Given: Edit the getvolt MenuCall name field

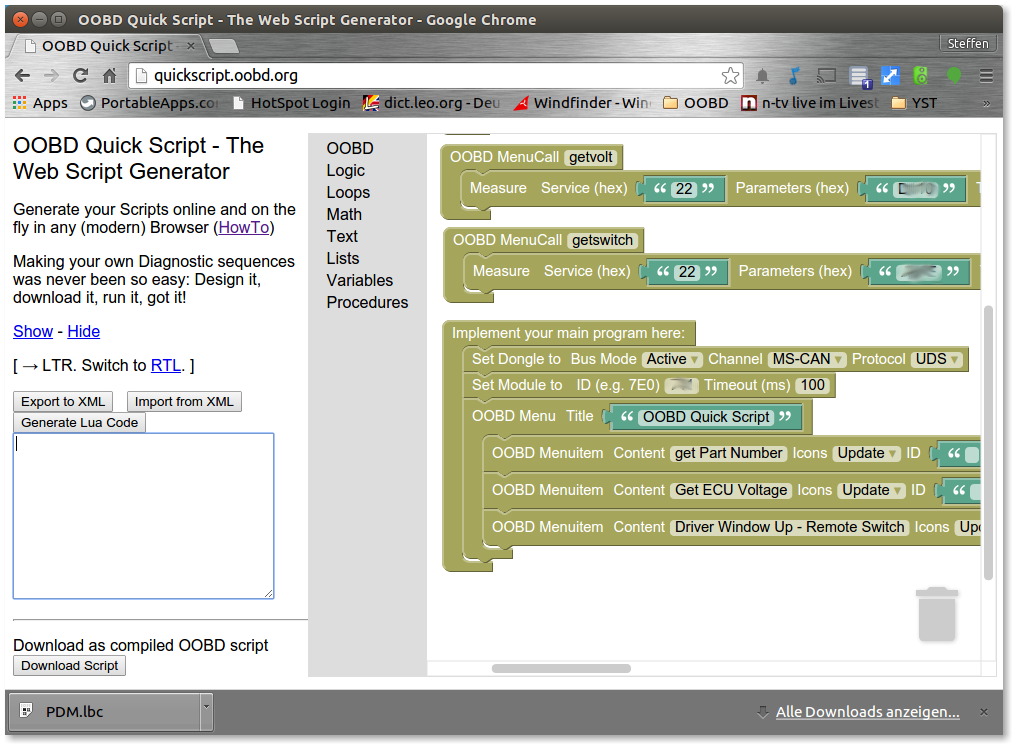Looking at the screenshot, I should pos(591,157).
